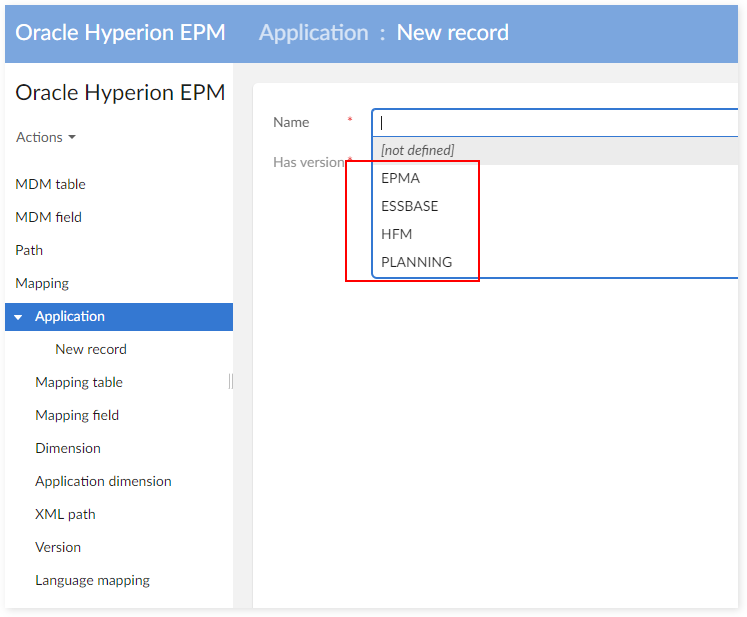This screenshot has height=617, width=747.
Task: Open MDM table in sidebar
Action: [51, 184]
